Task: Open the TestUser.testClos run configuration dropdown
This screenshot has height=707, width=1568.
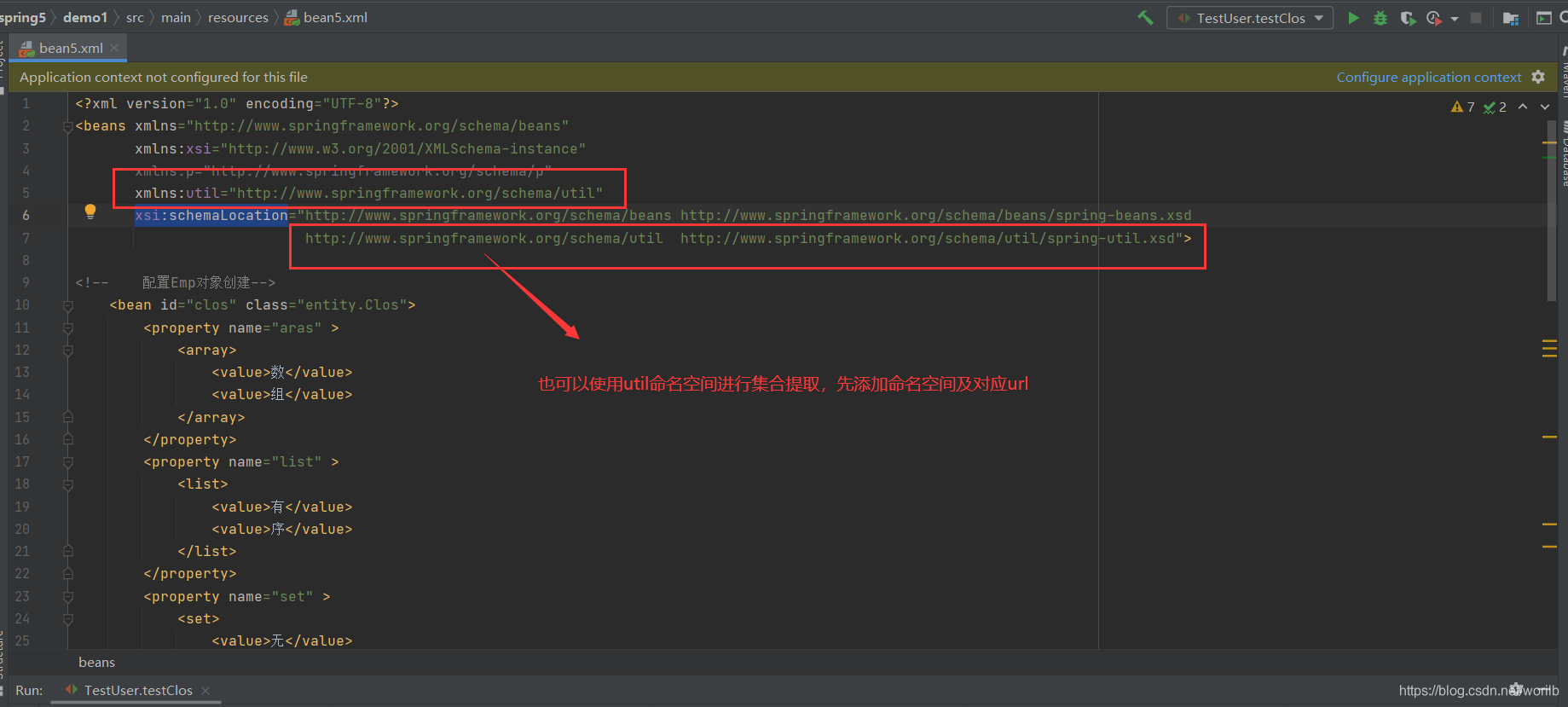Action: pyautogui.click(x=1250, y=18)
